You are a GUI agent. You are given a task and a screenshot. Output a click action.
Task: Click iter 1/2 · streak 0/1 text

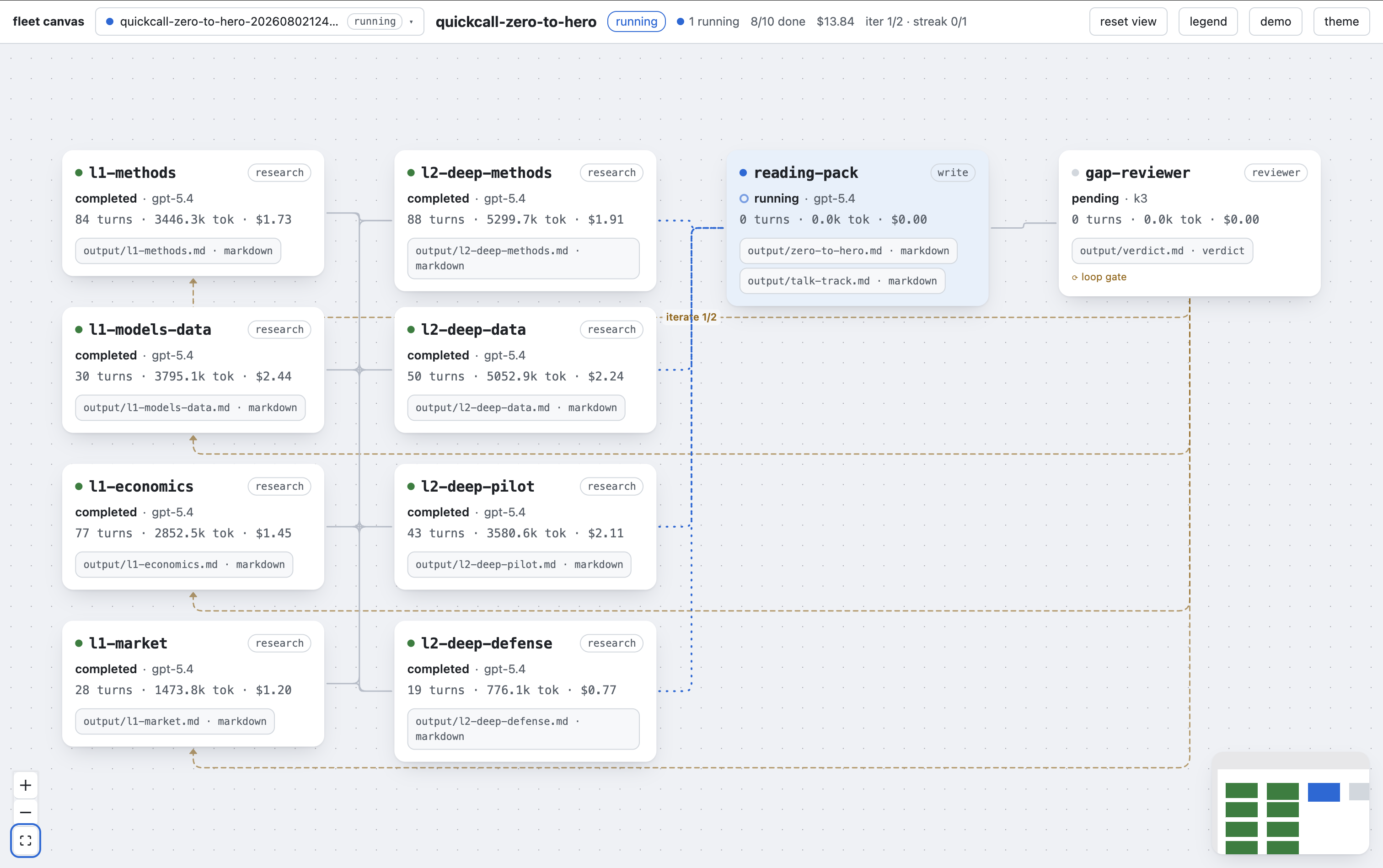[x=916, y=22]
